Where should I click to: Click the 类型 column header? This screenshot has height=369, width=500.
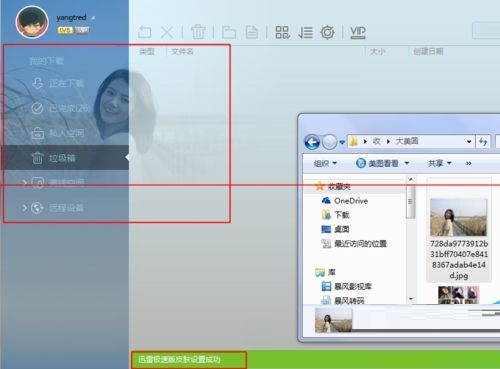coord(147,51)
